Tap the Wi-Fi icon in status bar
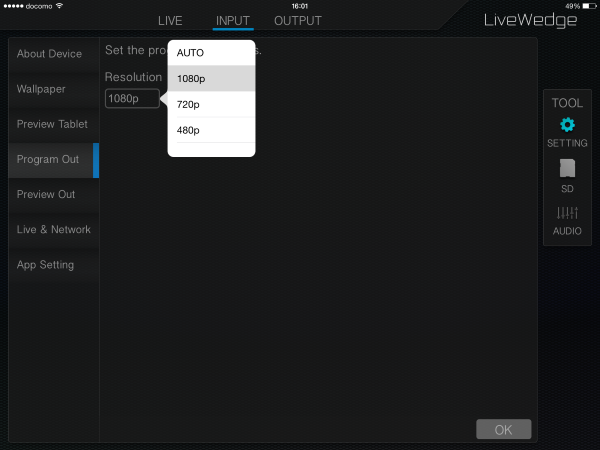The width and height of the screenshot is (600, 450). coord(59,6)
